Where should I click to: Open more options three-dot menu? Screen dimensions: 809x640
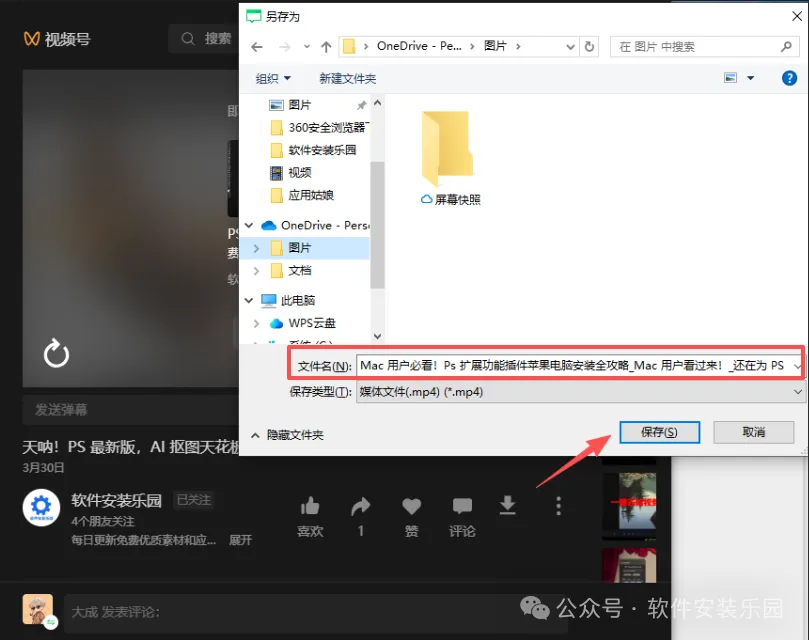(x=558, y=506)
